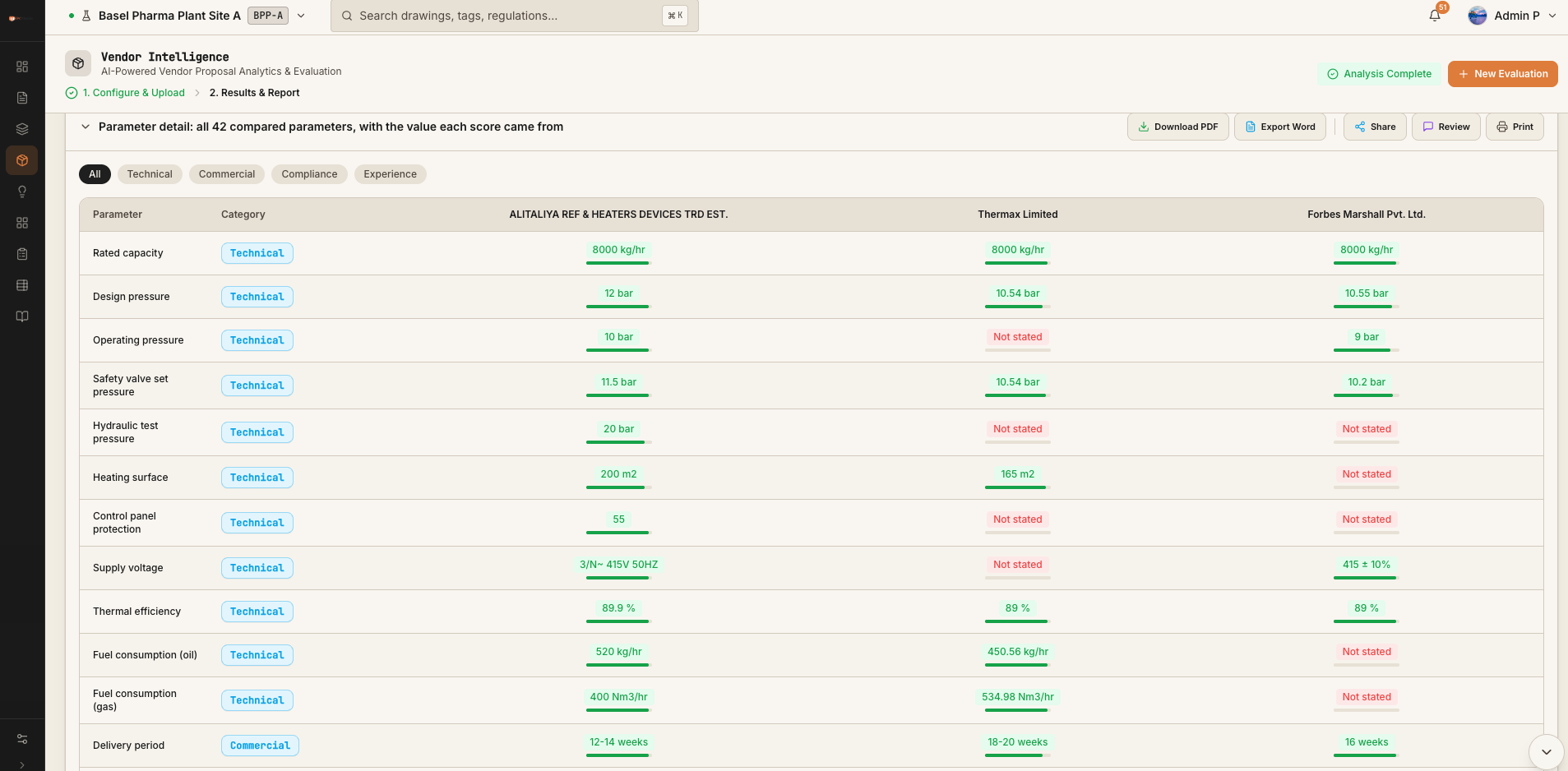Focus the search drawings input field
The image size is (1568, 771).
point(515,16)
